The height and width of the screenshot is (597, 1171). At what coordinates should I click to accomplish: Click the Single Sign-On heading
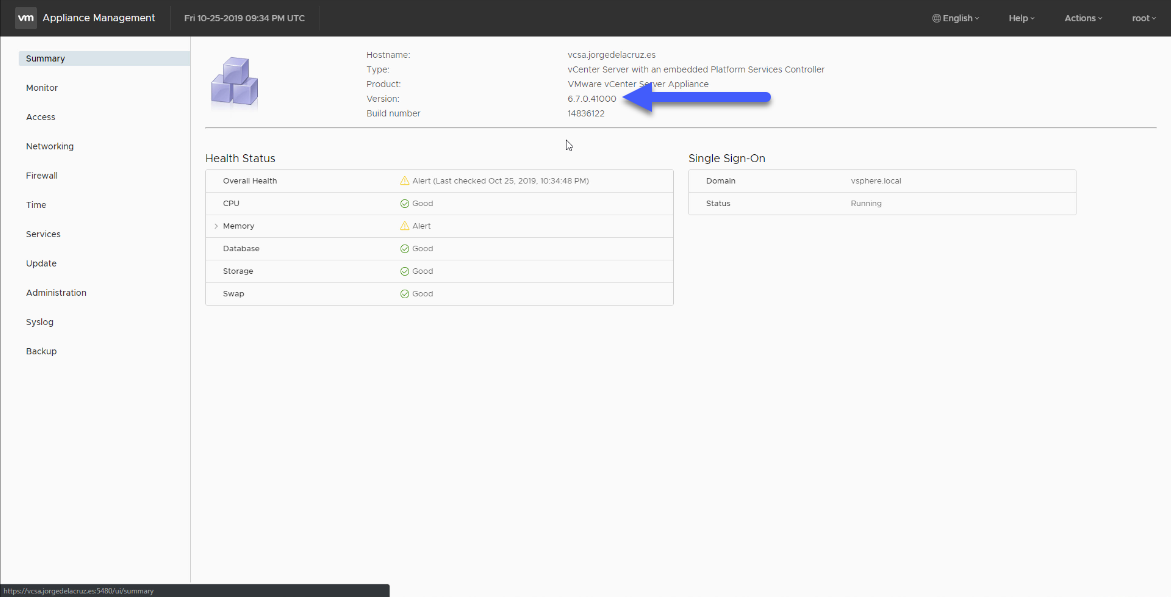[727, 158]
